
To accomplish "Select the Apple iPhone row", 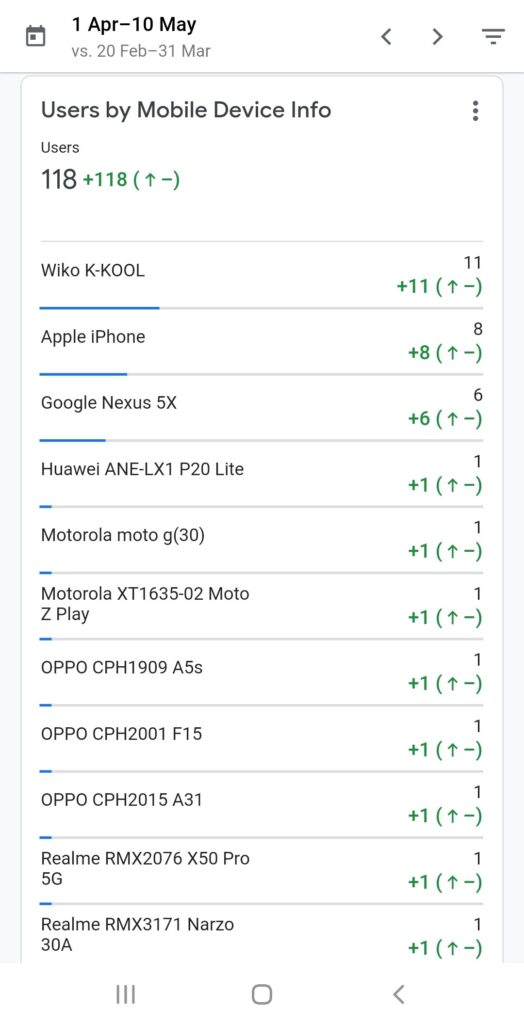I will click(261, 342).
